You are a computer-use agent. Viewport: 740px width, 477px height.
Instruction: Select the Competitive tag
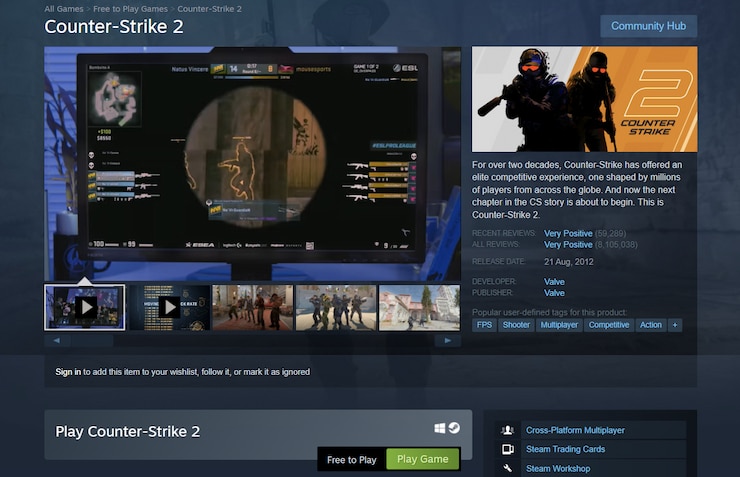coord(609,325)
